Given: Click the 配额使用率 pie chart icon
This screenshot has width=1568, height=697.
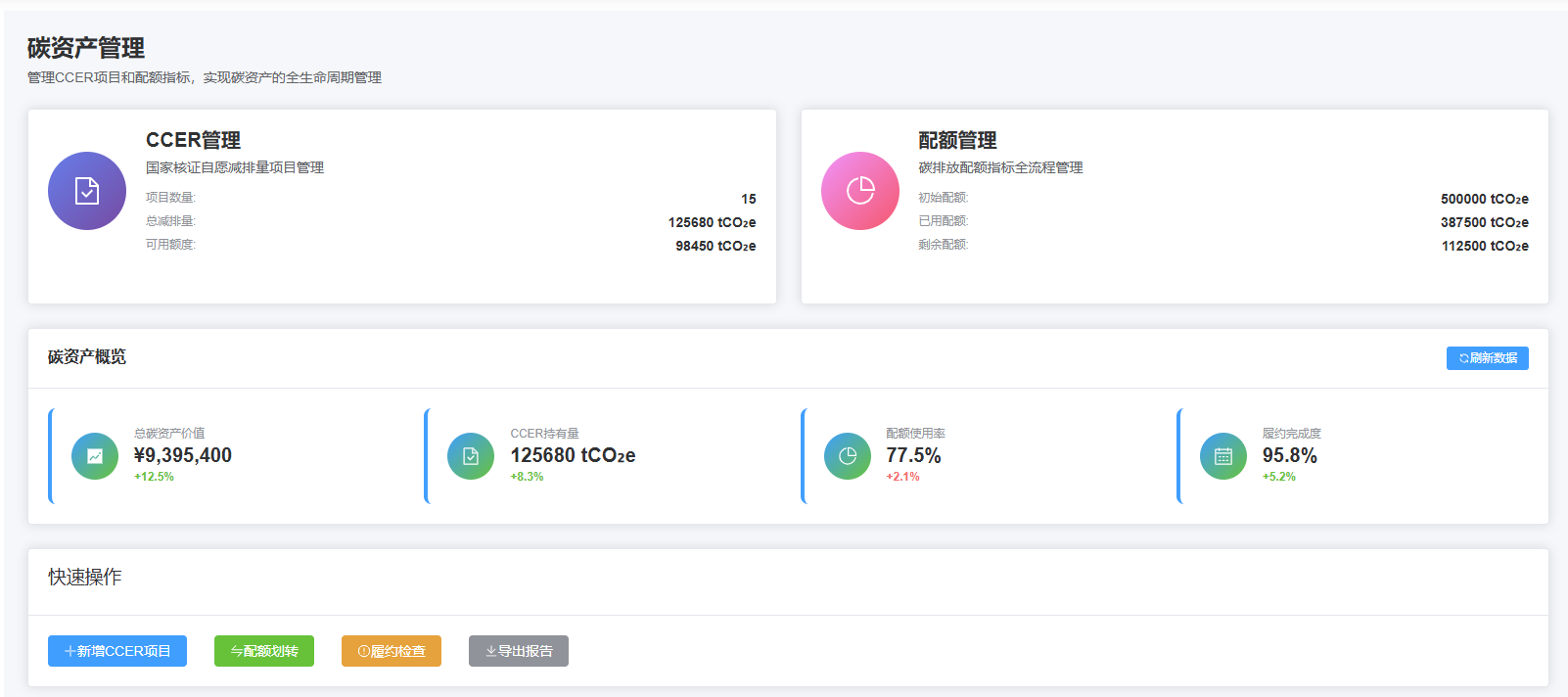Looking at the screenshot, I should click(x=848, y=456).
